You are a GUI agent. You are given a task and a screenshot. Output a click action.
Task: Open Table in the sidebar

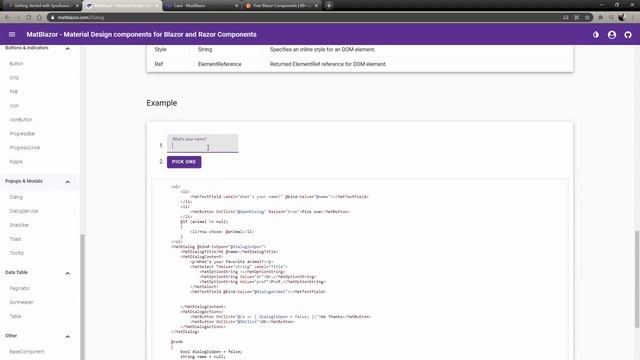pos(15,316)
